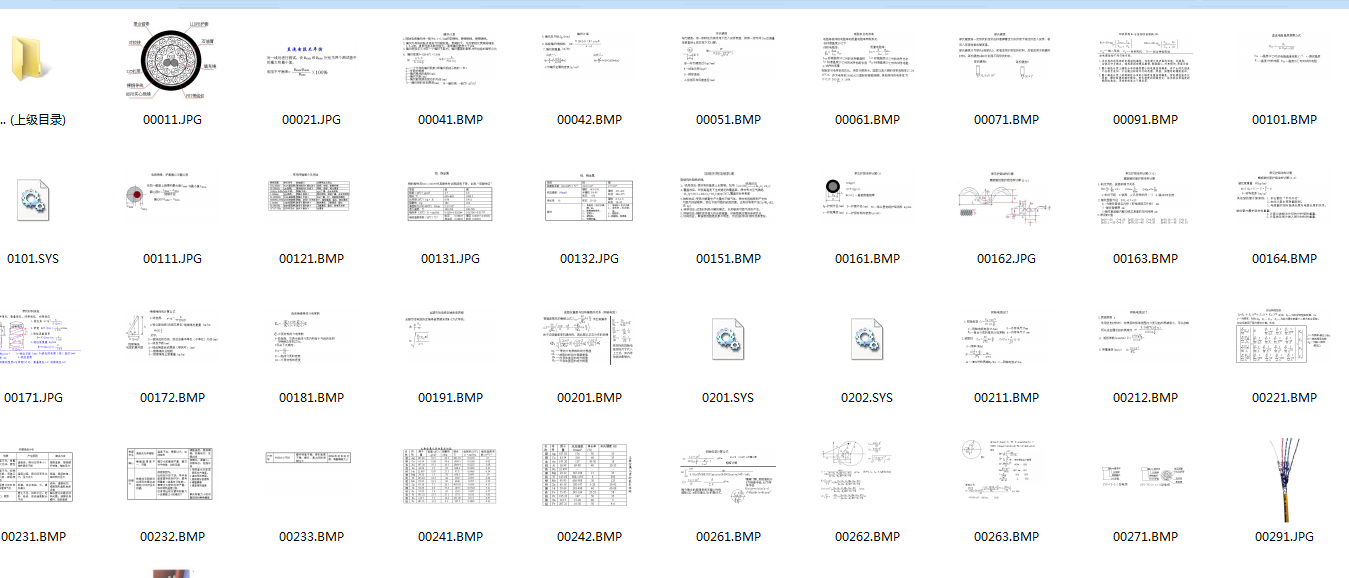Select the 00101.BMP file thumbnail
The image size is (1349, 578).
tap(1284, 60)
